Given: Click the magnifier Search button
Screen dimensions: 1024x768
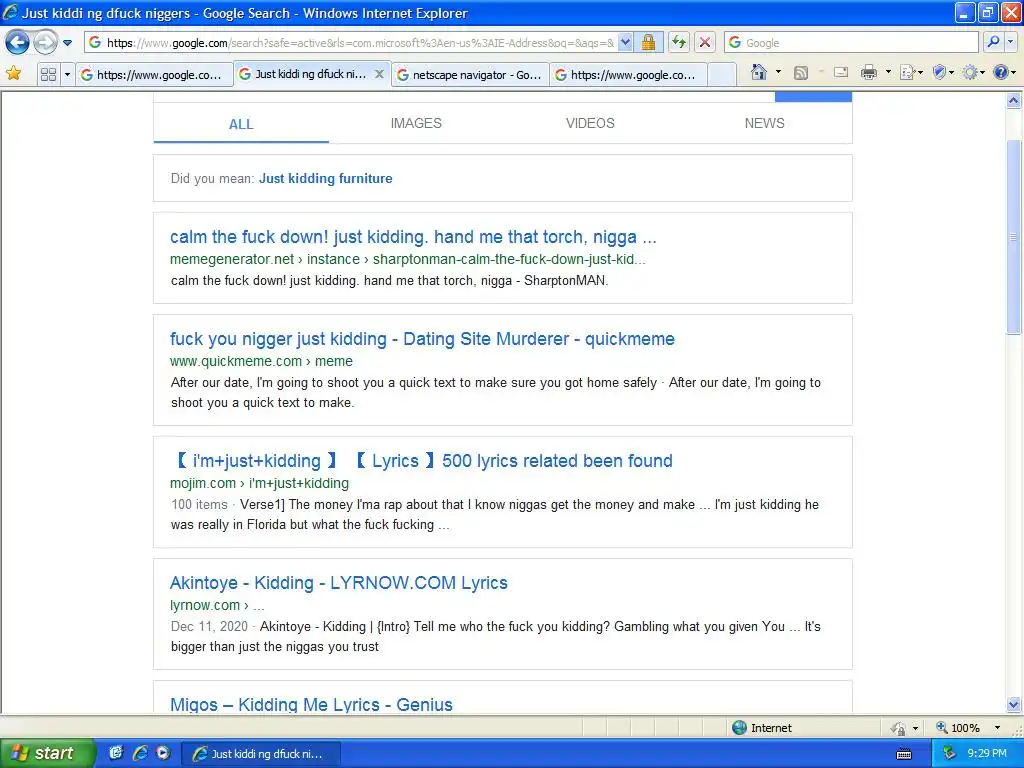Looking at the screenshot, I should 993,42.
